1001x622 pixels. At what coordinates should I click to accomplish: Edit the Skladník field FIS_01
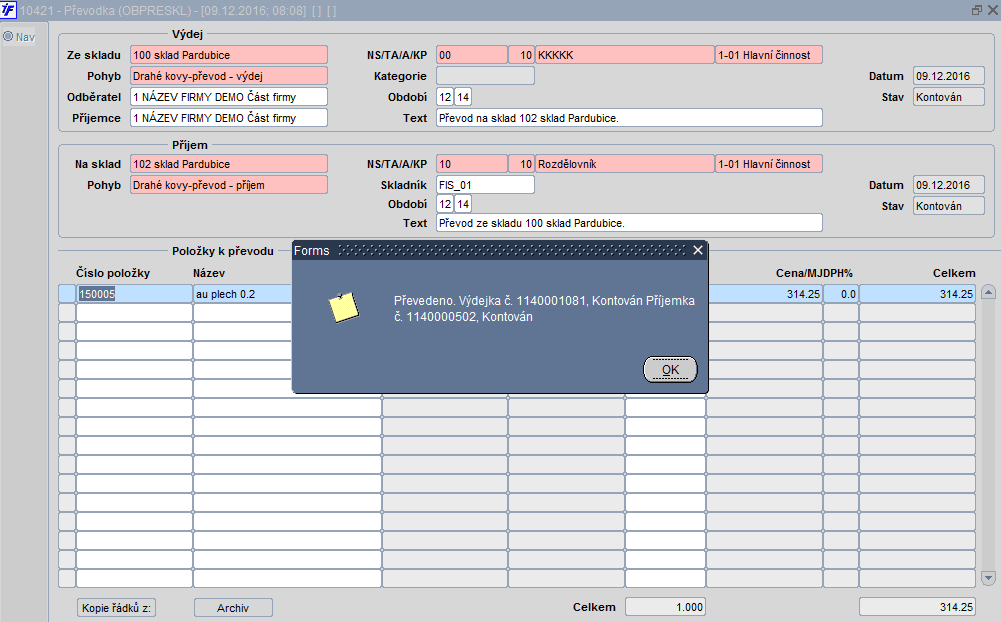[x=485, y=185]
